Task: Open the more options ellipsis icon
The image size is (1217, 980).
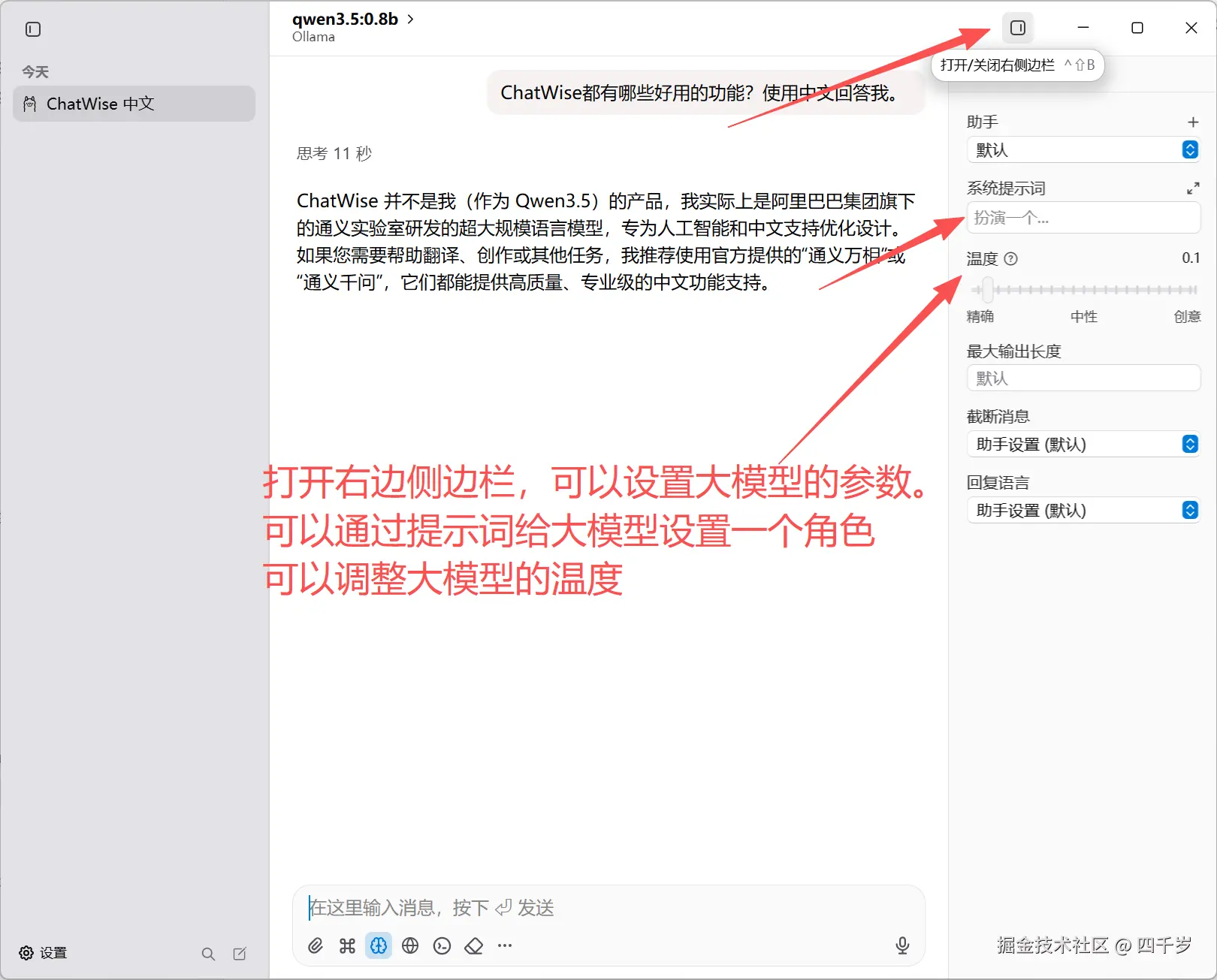Action: [x=504, y=945]
